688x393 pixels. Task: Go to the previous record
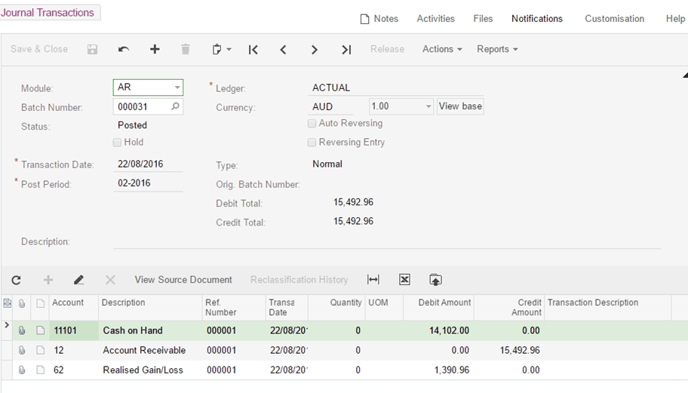pos(283,50)
